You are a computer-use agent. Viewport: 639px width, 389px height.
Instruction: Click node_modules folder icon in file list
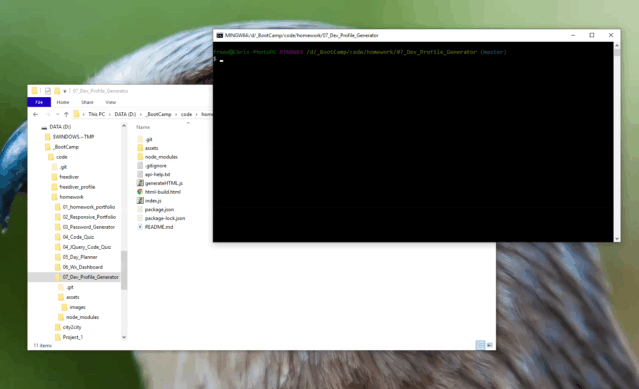pos(140,157)
